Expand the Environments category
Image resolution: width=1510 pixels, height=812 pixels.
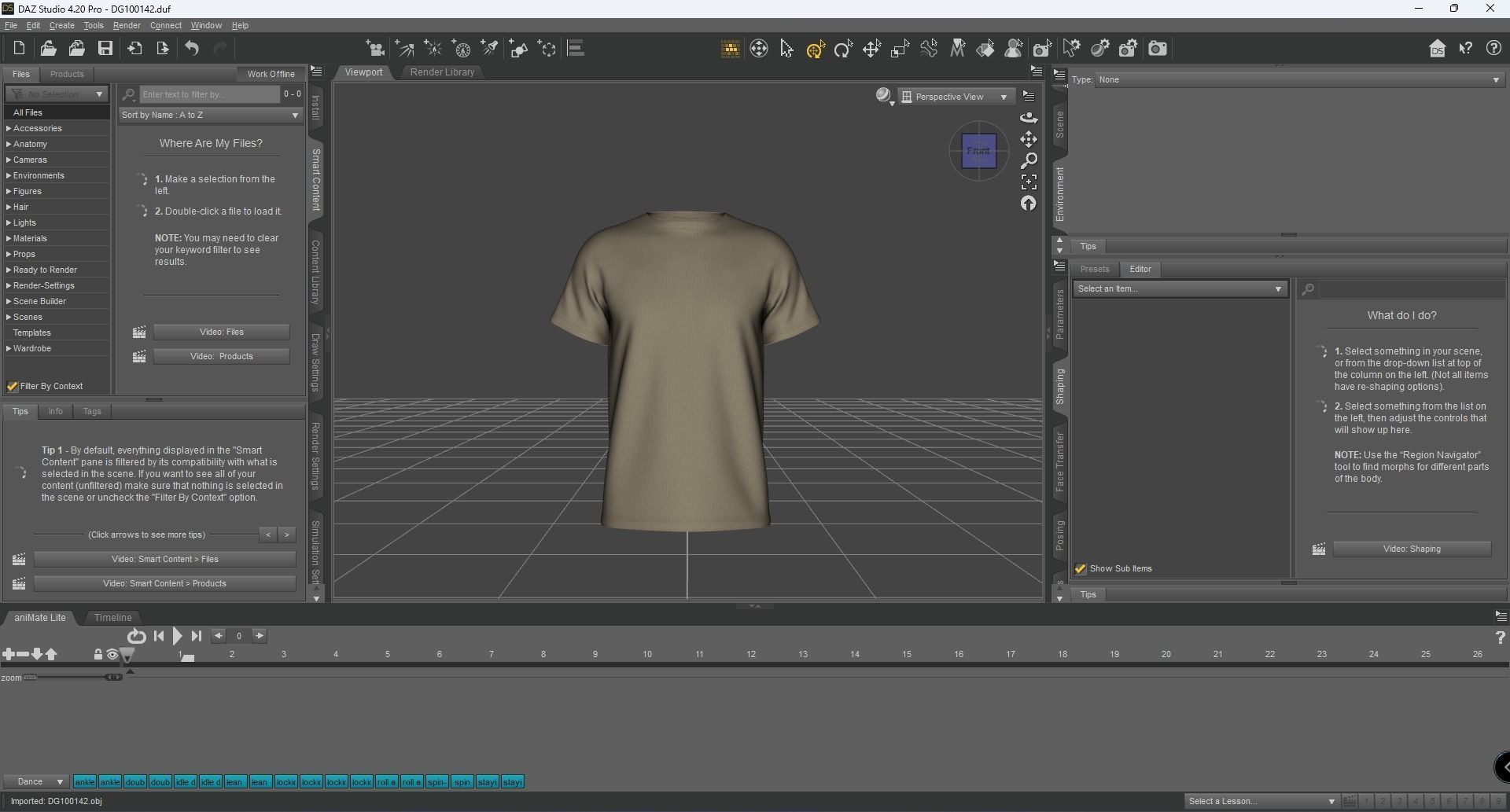point(9,175)
